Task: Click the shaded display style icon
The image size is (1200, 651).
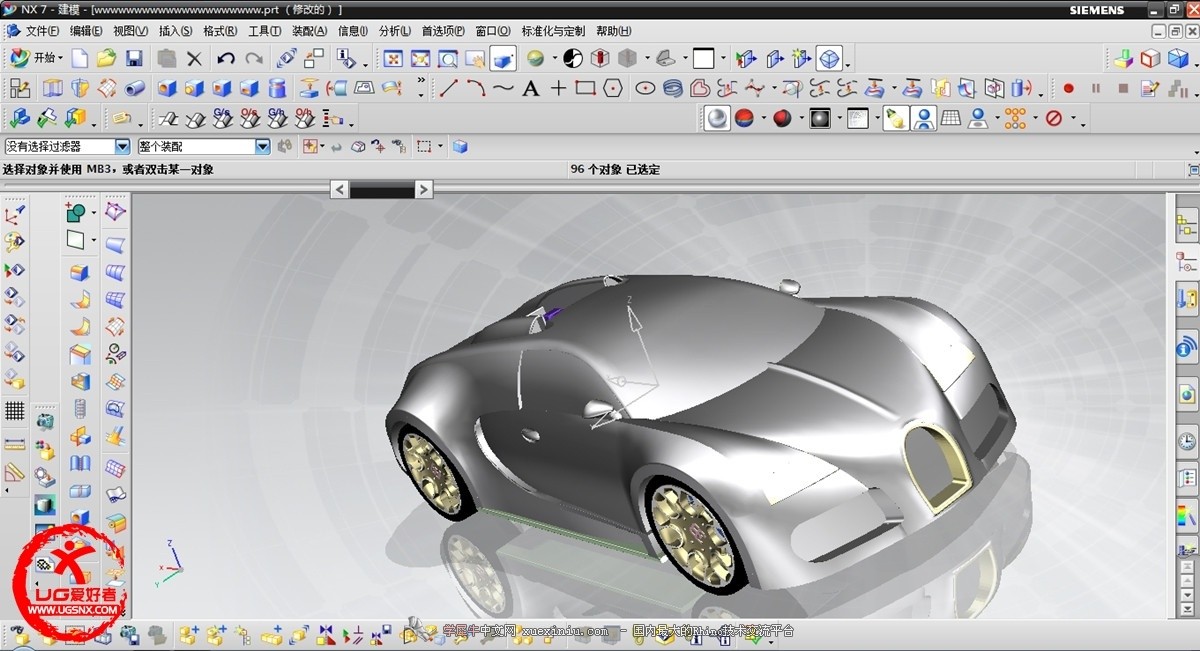Action: point(502,58)
